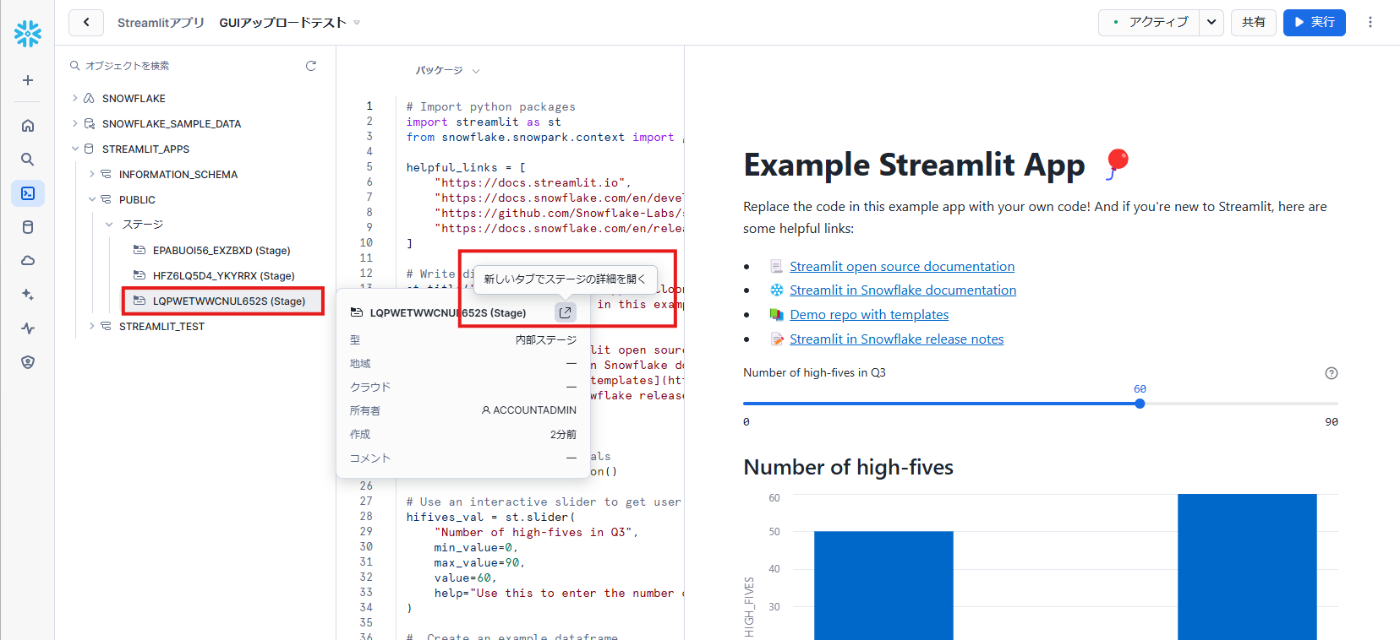Select the Projects terminal icon in sidebar
Image resolution: width=1400 pixels, height=640 pixels.
pyautogui.click(x=28, y=193)
